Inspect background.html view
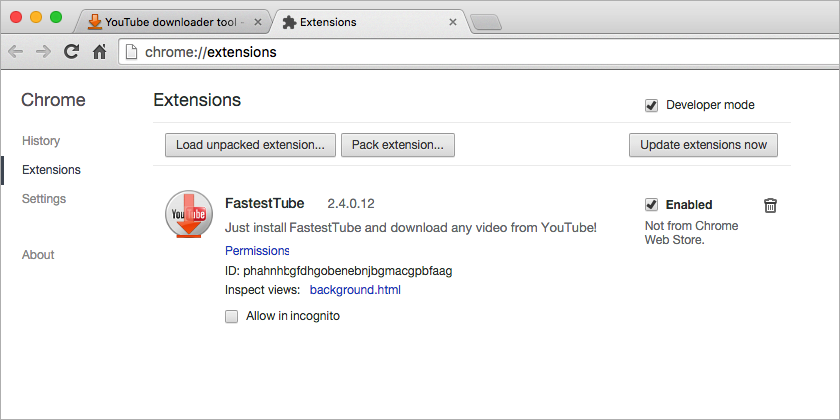 click(355, 290)
